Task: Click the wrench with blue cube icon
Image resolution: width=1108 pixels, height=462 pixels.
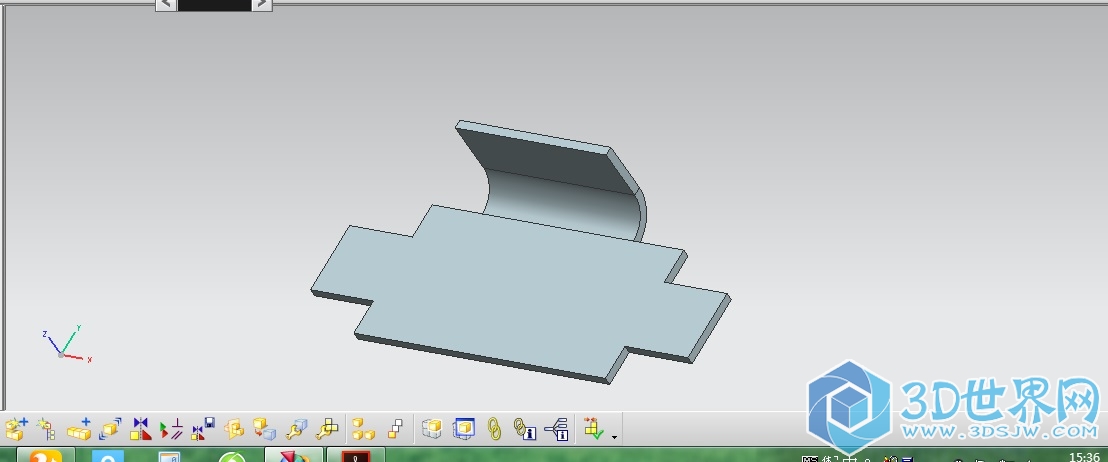Action: point(296,428)
